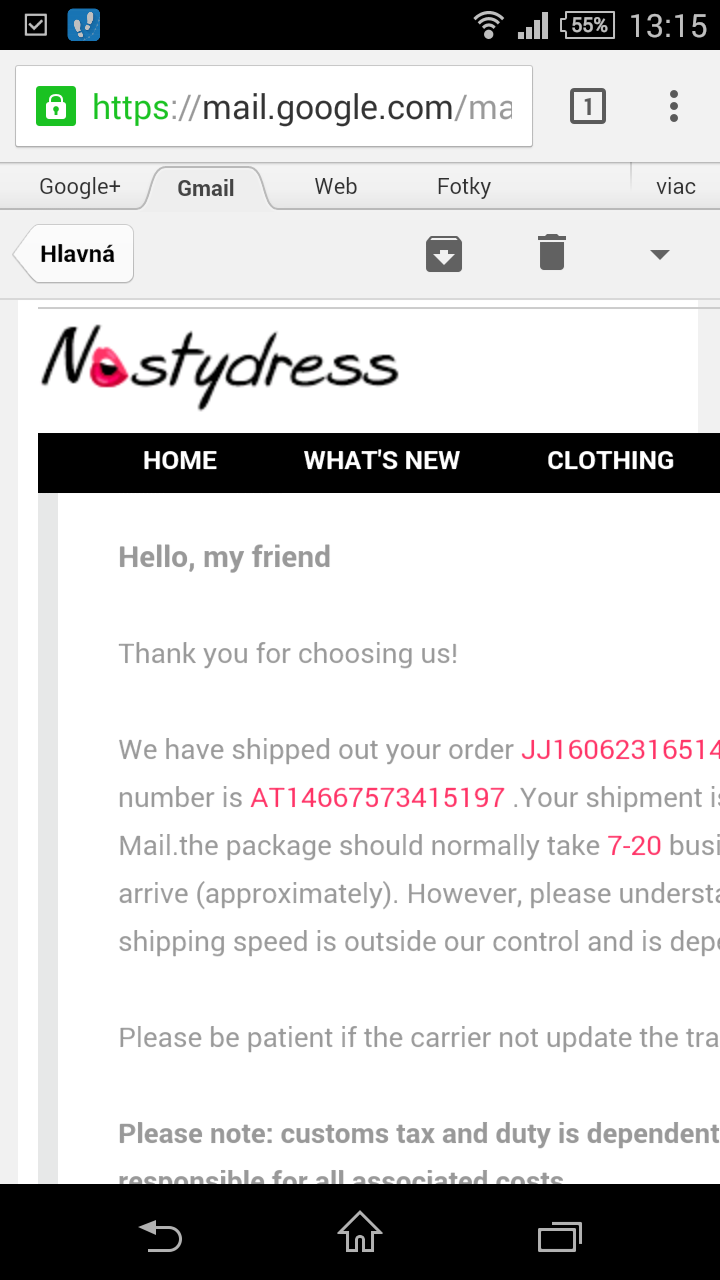Open the Web tab

(336, 186)
